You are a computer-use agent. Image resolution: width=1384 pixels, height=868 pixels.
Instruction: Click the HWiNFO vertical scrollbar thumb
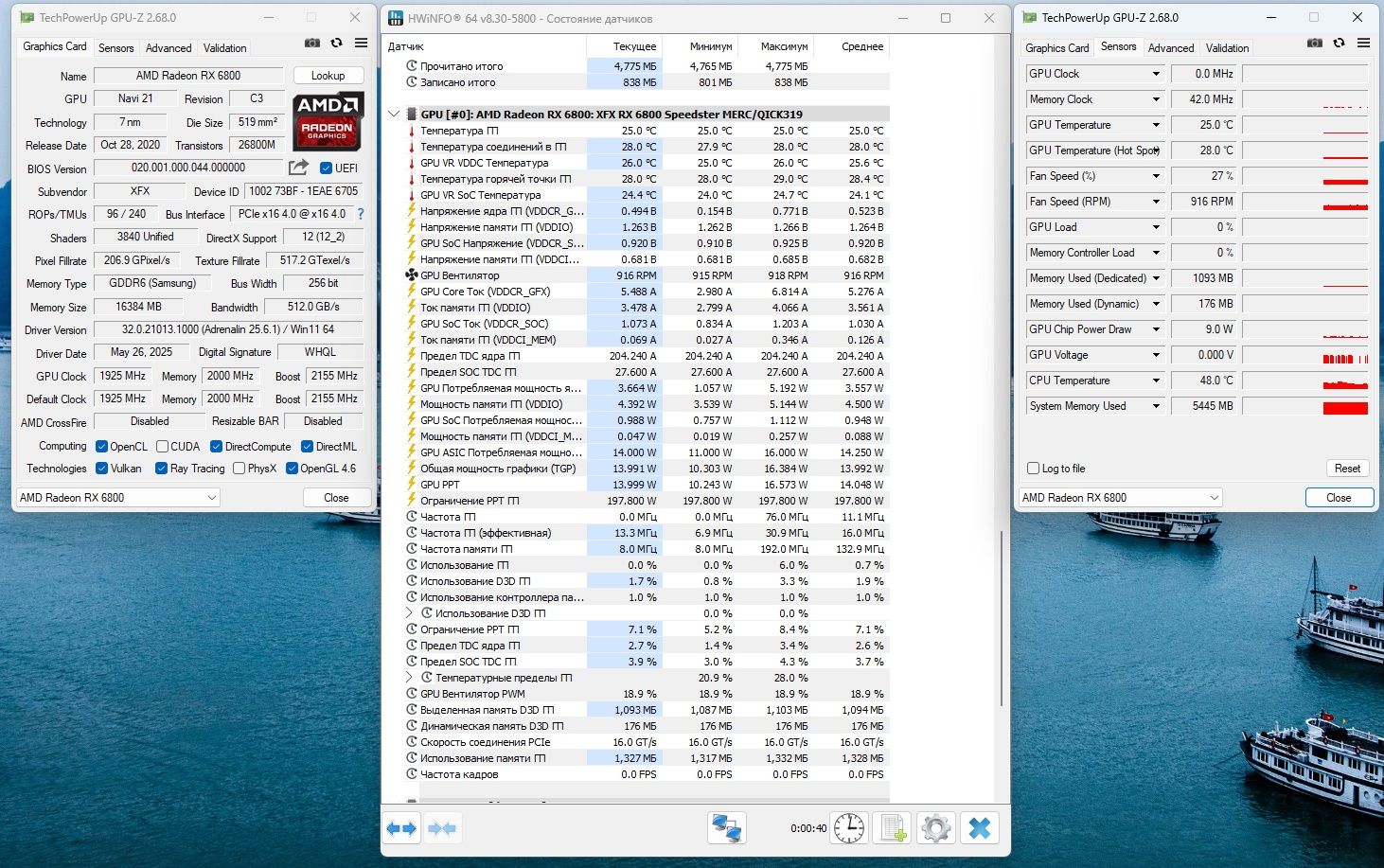(1001, 617)
